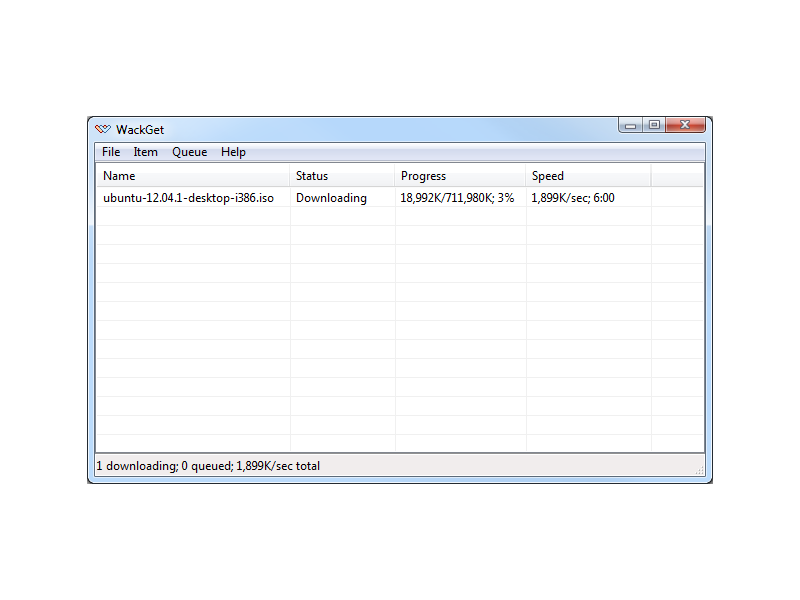Image resolution: width=800 pixels, height=600 pixels.
Task: Open the Help menu
Action: coord(233,152)
